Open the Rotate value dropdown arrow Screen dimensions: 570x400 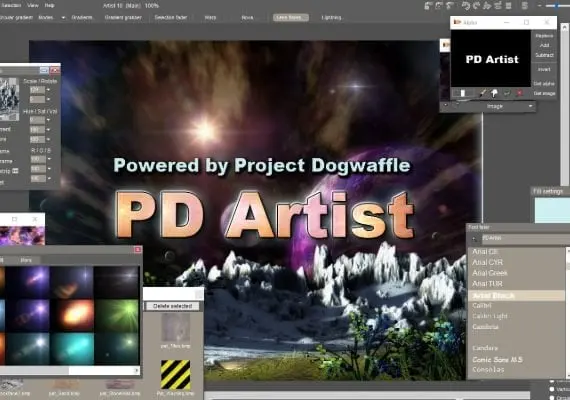(x=48, y=99)
